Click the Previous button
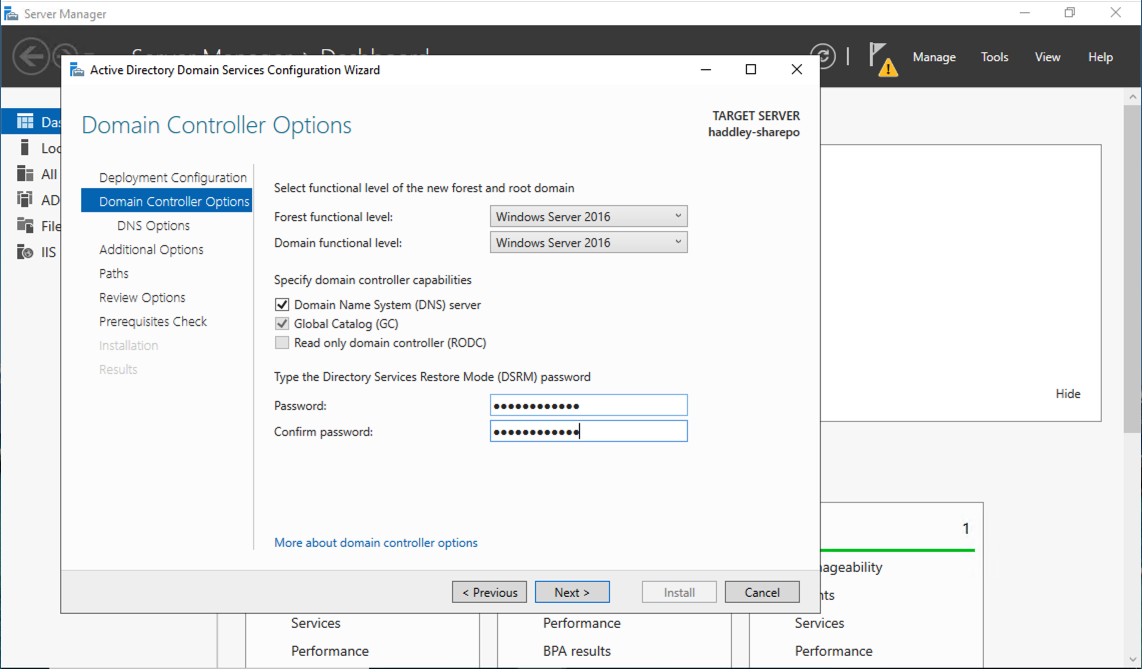This screenshot has width=1142, height=669. coord(489,593)
